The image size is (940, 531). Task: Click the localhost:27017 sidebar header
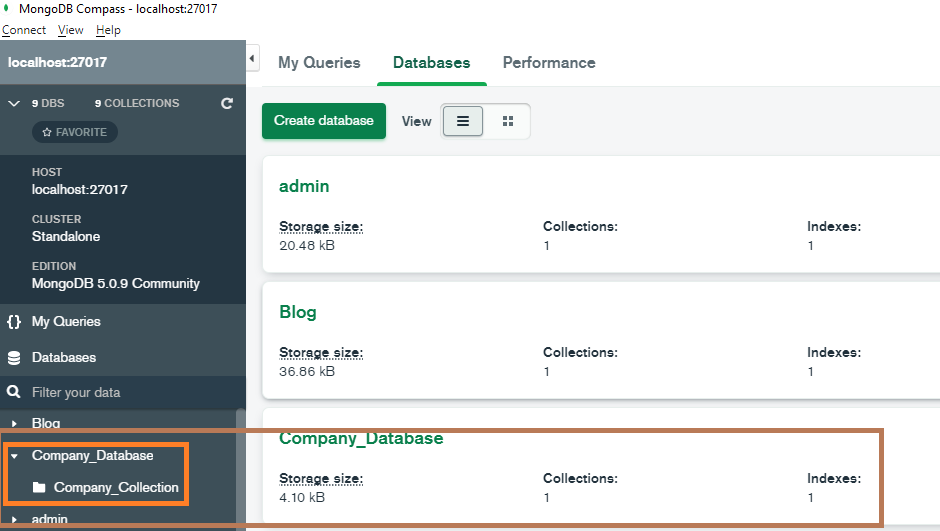pos(123,62)
